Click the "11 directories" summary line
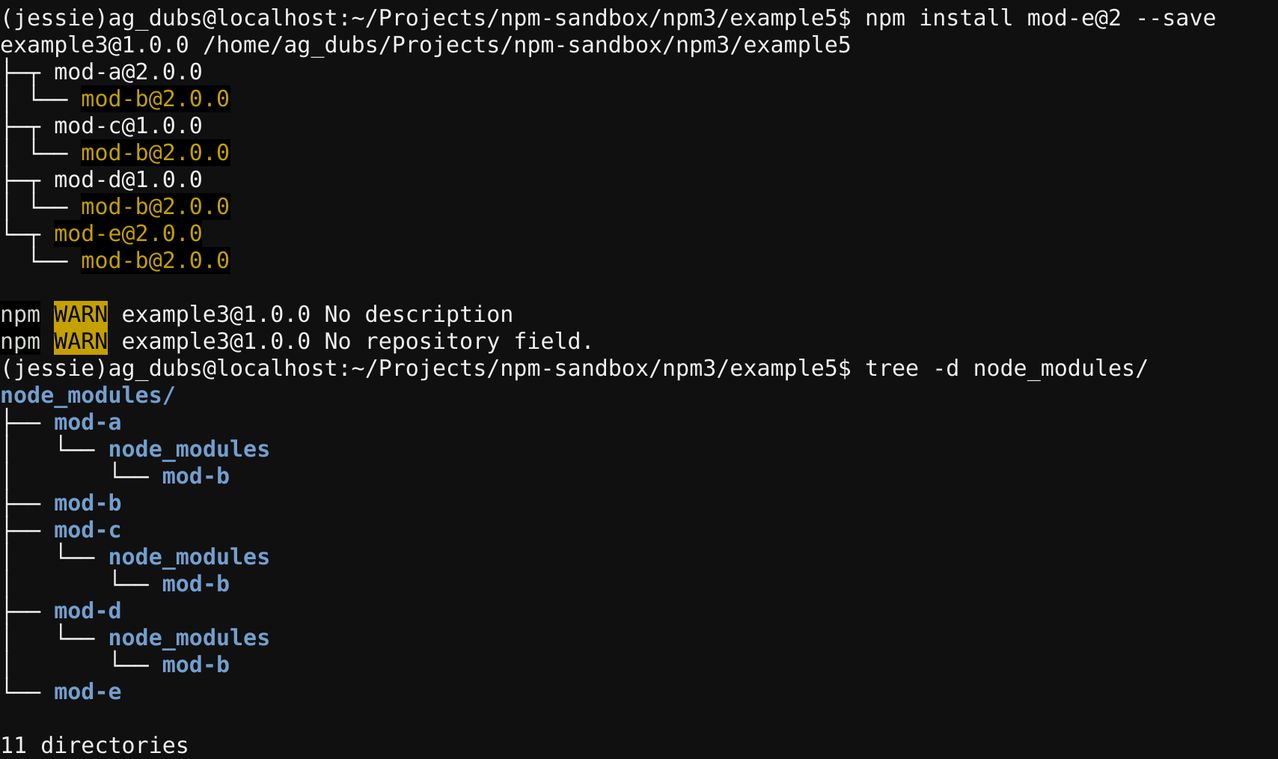The width and height of the screenshot is (1278, 759). [x=94, y=745]
